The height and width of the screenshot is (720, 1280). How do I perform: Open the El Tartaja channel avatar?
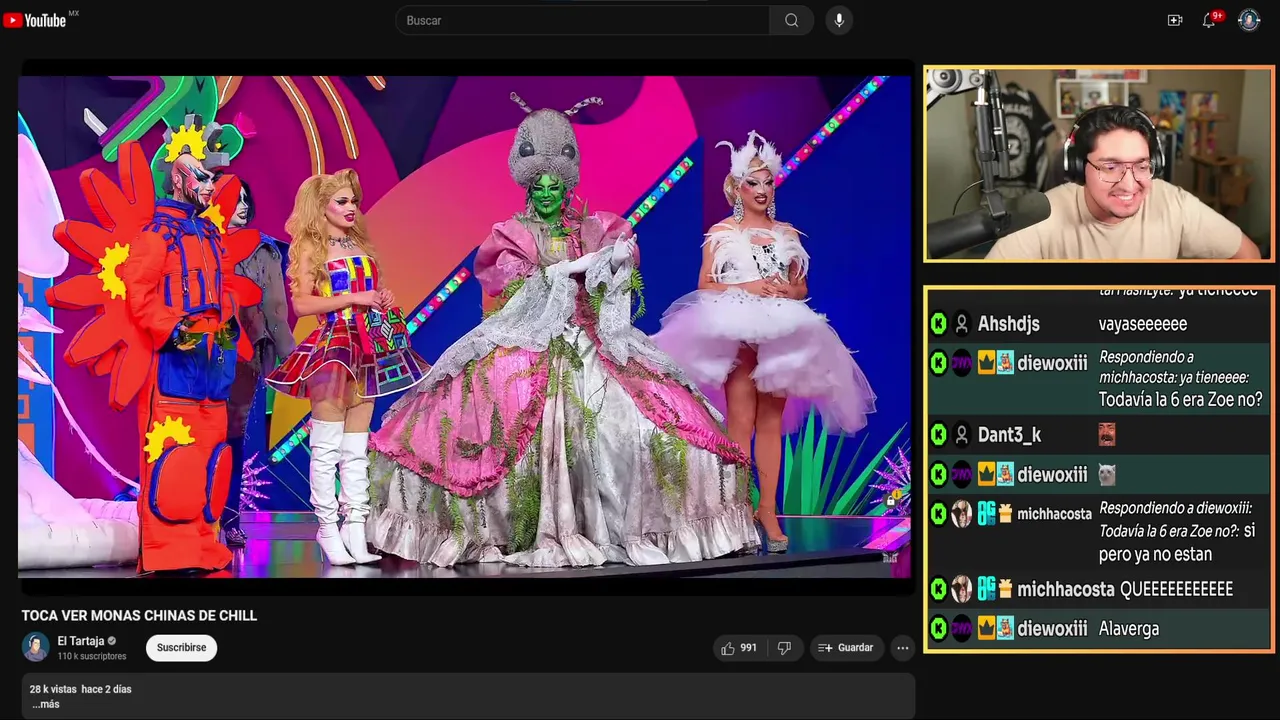tap(36, 647)
